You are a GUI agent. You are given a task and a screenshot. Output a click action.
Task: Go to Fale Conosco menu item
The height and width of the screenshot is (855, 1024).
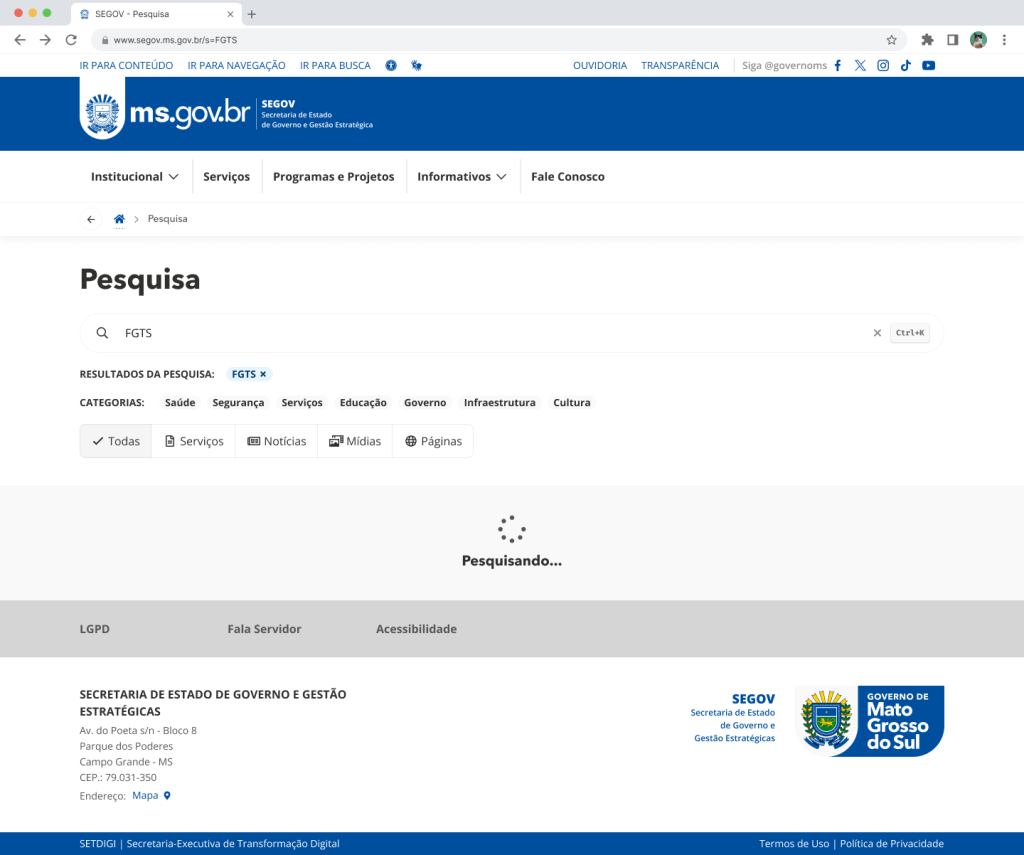point(567,177)
